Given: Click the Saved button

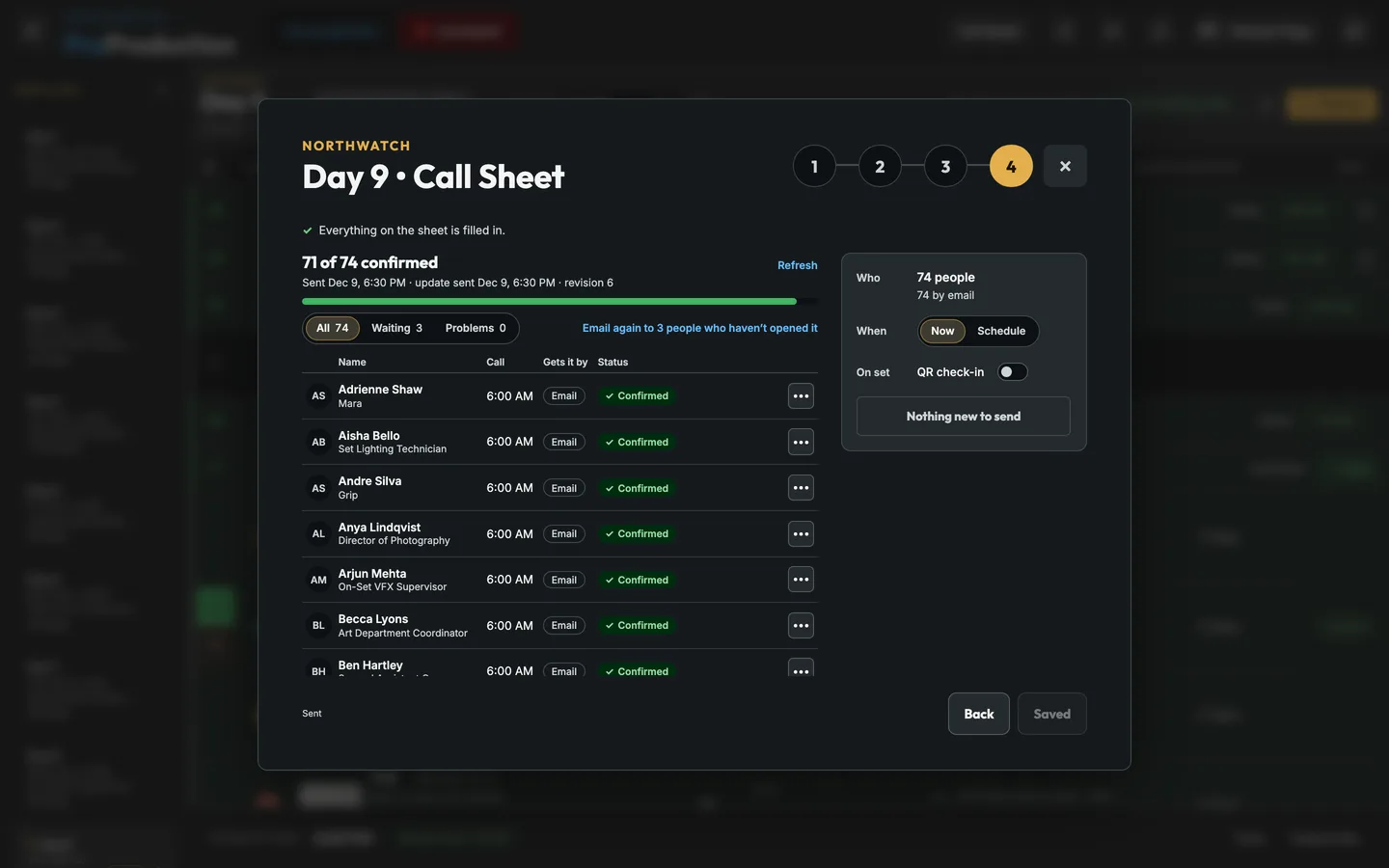Looking at the screenshot, I should click(x=1052, y=714).
